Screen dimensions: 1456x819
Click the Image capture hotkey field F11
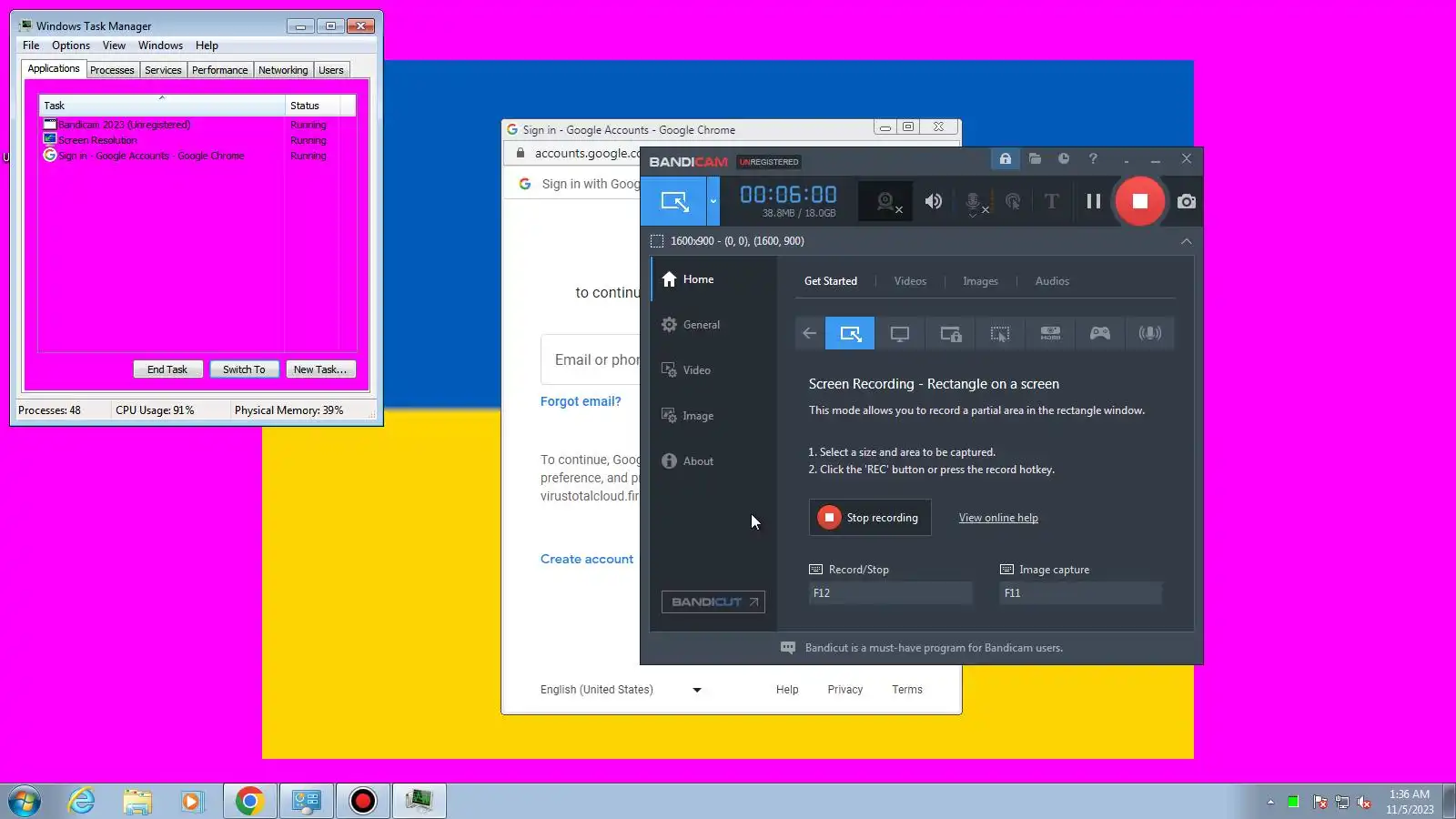[x=1081, y=593]
